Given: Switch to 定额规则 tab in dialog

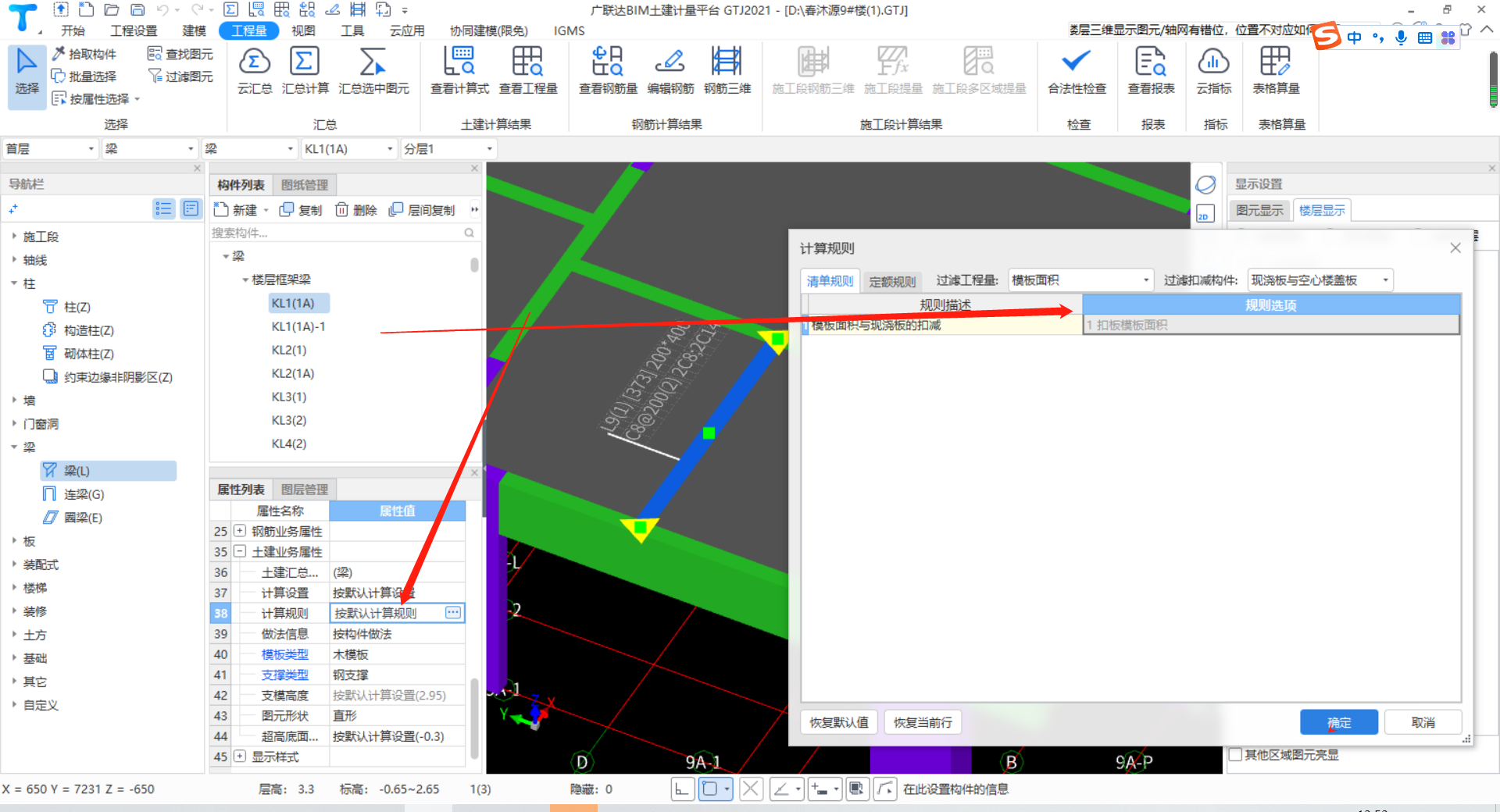Looking at the screenshot, I should pos(892,281).
